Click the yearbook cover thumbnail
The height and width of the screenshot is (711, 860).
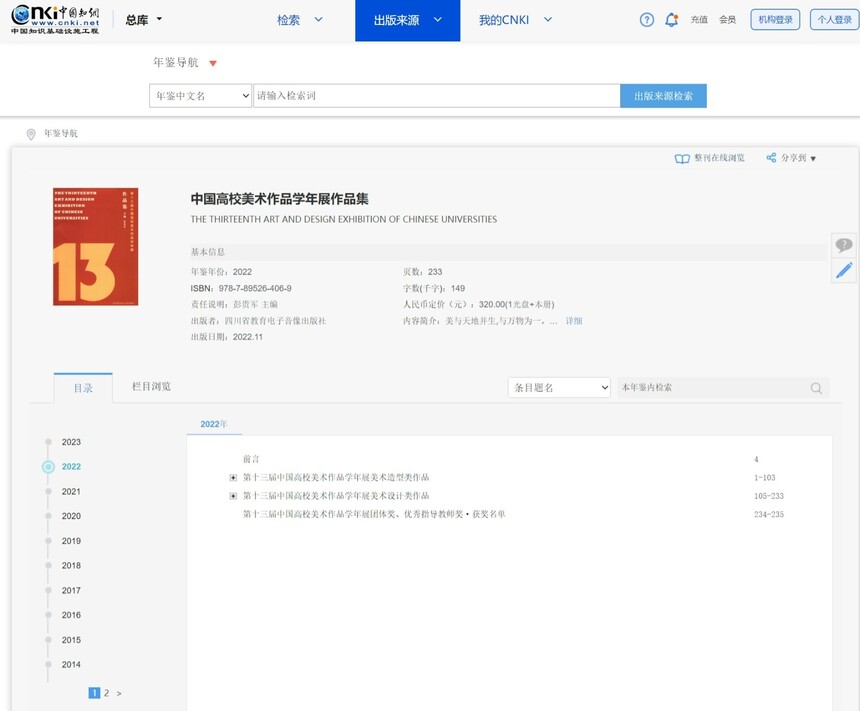tap(95, 246)
